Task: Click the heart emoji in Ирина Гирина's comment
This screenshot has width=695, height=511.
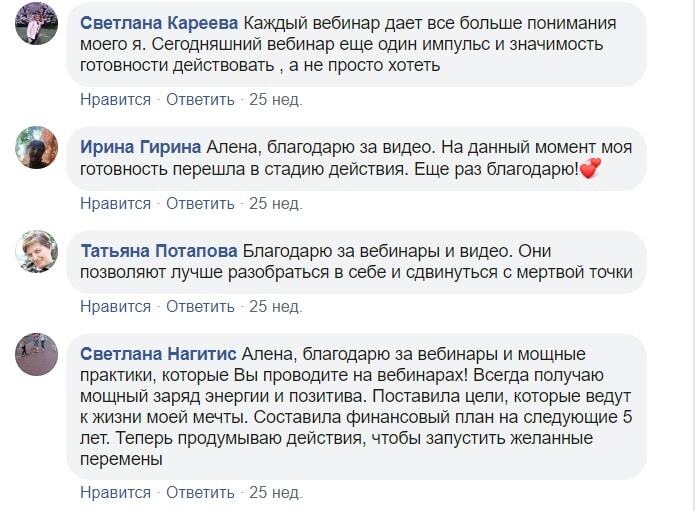Action: [x=590, y=170]
